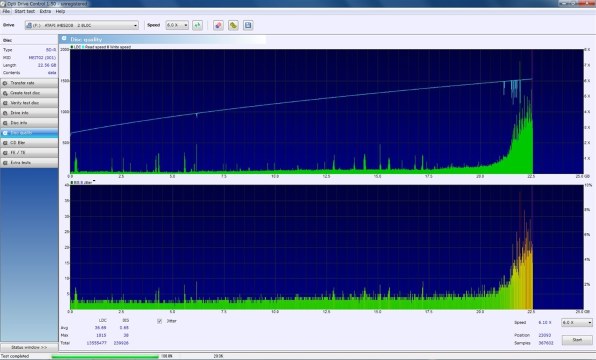
Task: Click the refresh drive speed icon
Action: [197, 25]
